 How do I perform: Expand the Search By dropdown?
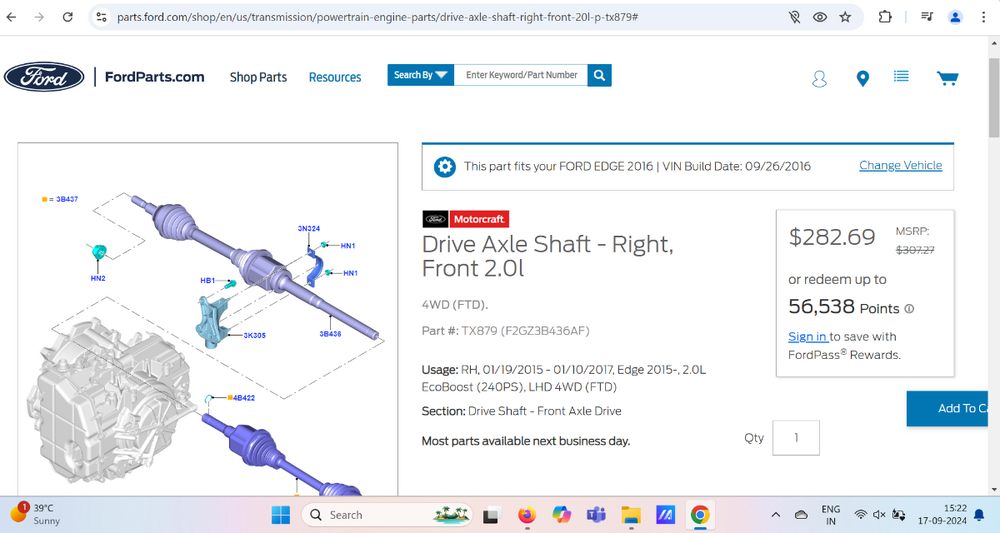click(x=420, y=75)
